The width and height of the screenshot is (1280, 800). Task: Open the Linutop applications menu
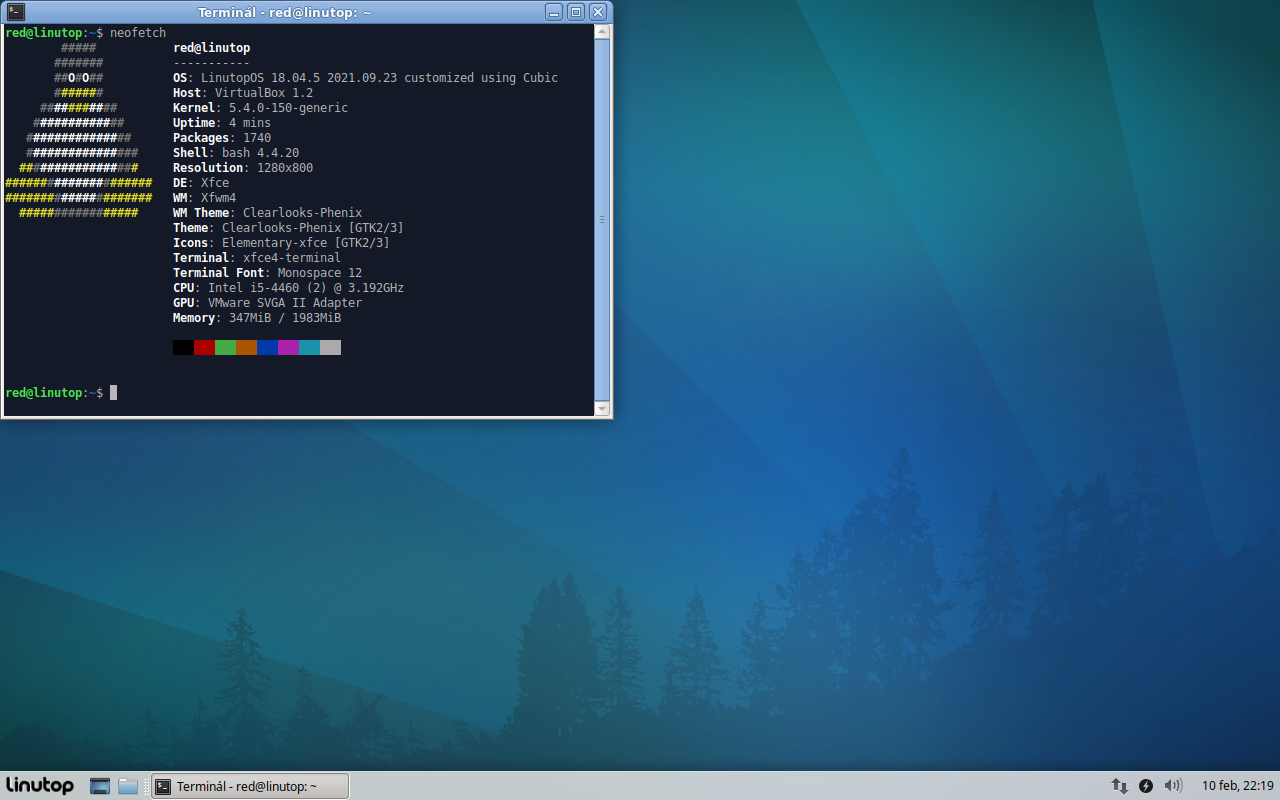coord(40,786)
